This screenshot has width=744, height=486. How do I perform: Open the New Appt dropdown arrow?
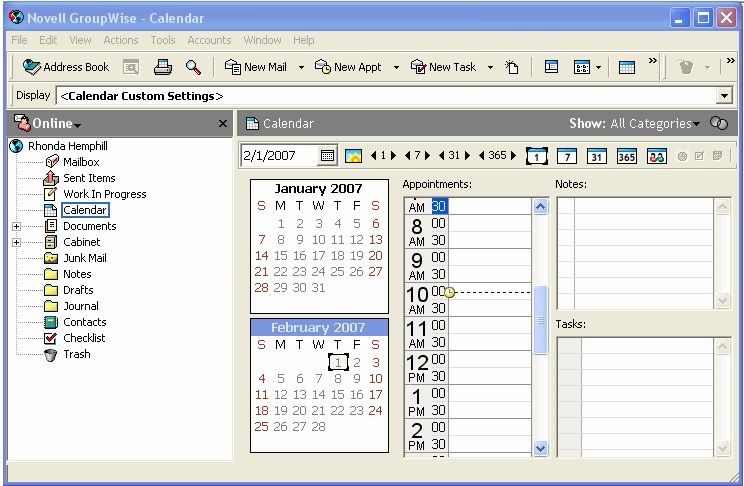(396, 67)
